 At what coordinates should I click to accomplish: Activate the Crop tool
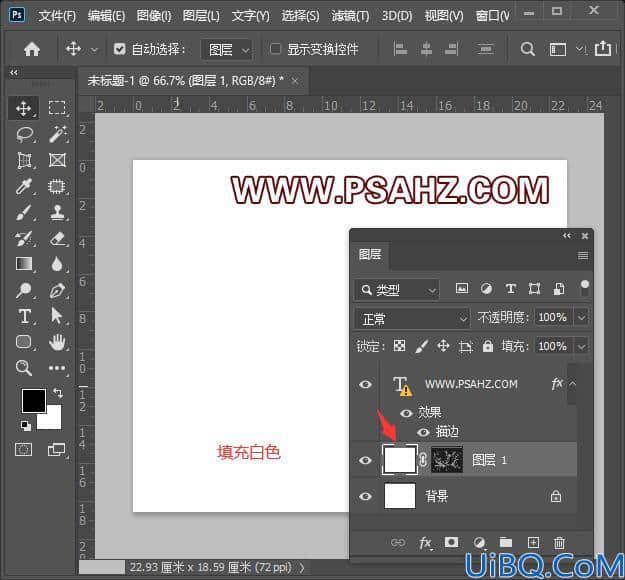click(x=24, y=160)
